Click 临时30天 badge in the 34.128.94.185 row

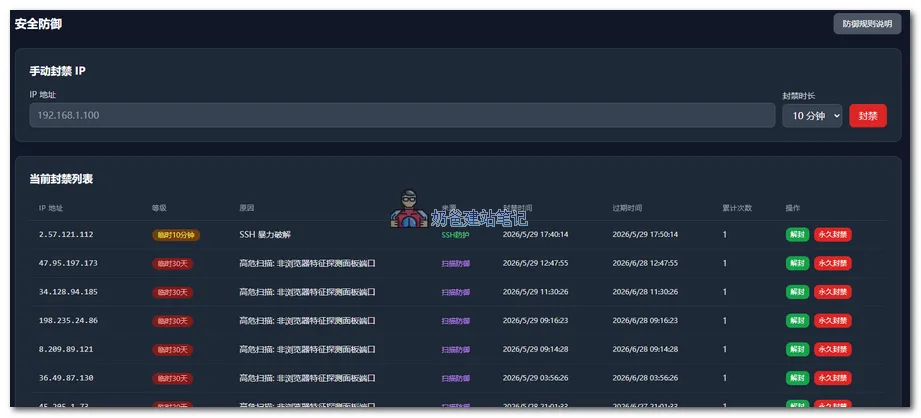coord(173,292)
